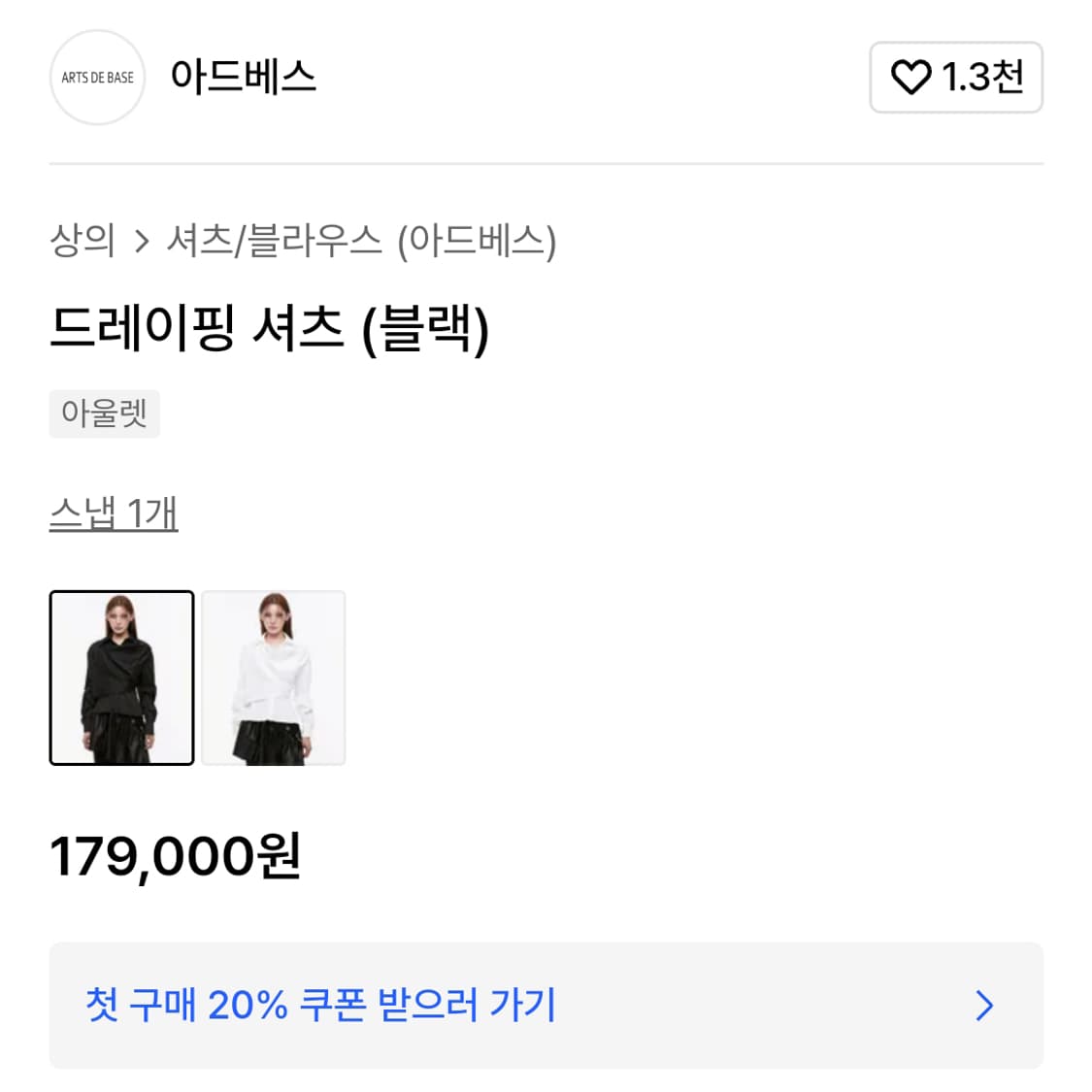Click the like counter showing 1.3천
This screenshot has width=1092, height=1092.
point(956,78)
